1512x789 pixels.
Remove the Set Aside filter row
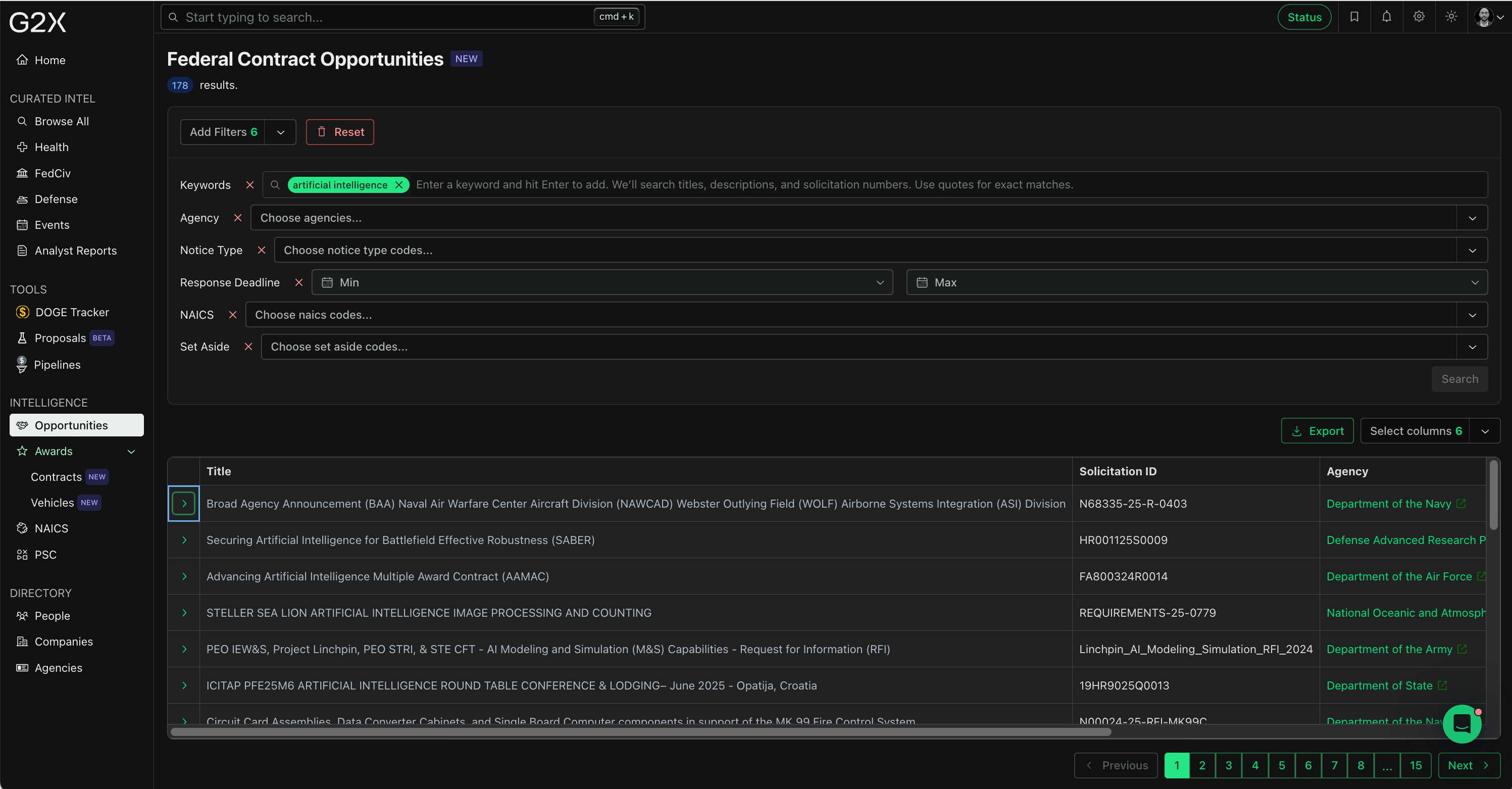[x=248, y=347]
